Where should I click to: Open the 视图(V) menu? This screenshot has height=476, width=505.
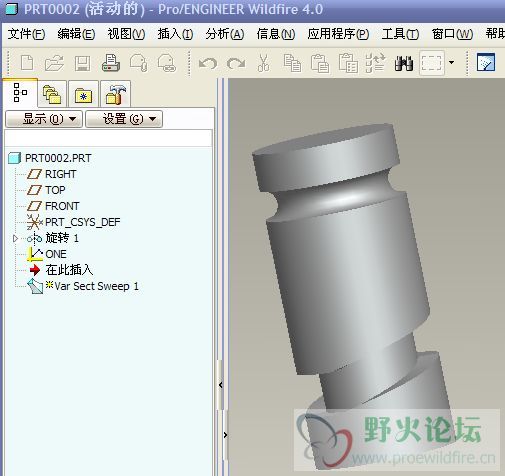126,34
